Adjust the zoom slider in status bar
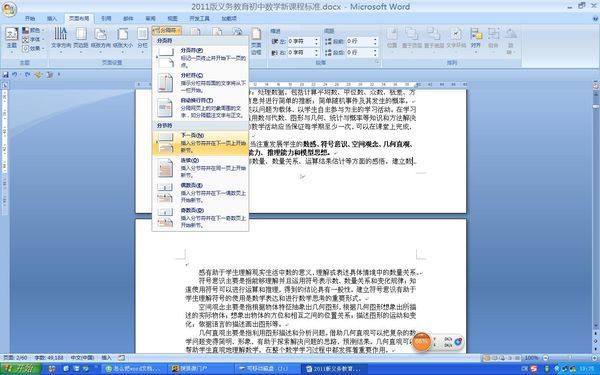 (568, 358)
